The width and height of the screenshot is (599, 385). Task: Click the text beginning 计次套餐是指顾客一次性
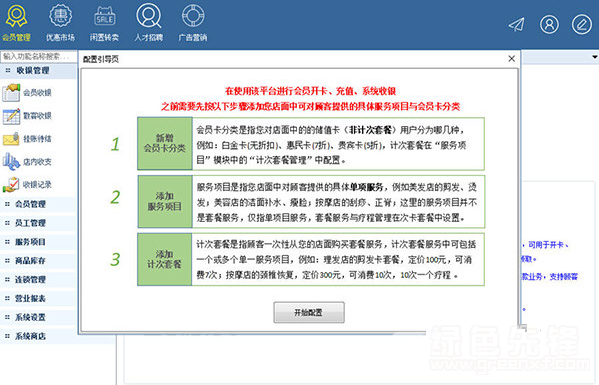[336, 260]
